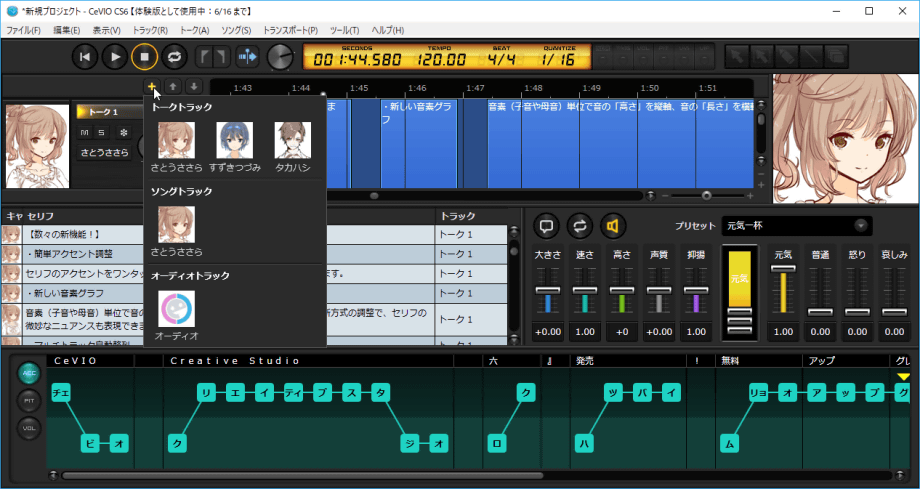Select ACC accent edit mode

click(29, 373)
